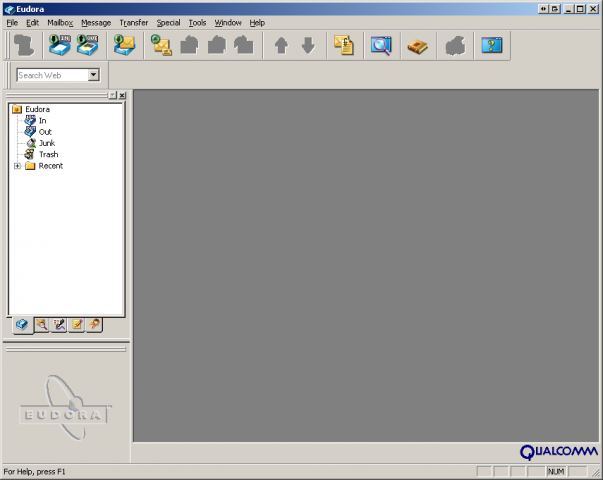Minimize the Eudora window
This screenshot has width=603, height=480.
[570, 9]
